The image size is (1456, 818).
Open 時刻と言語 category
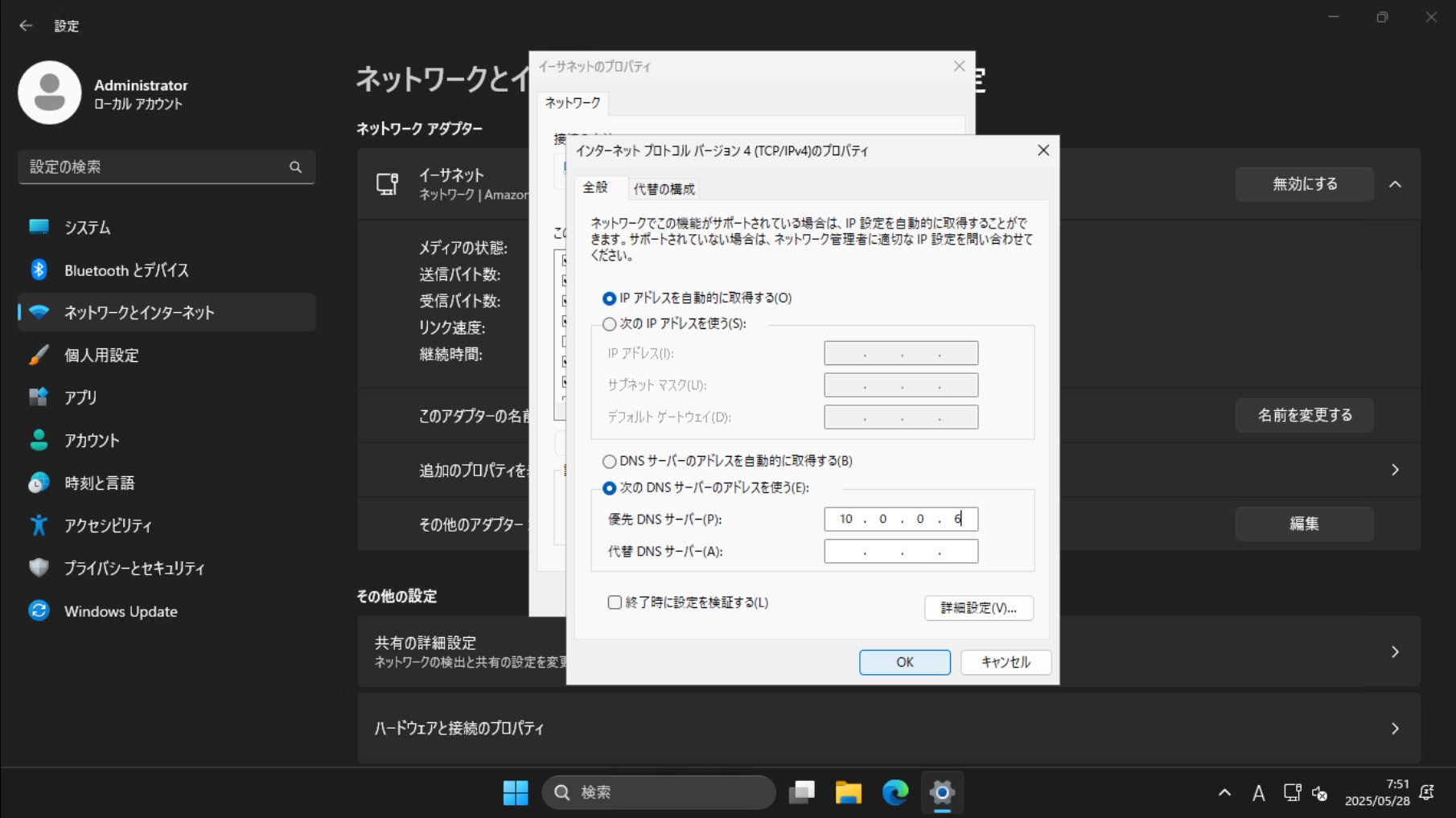point(167,483)
